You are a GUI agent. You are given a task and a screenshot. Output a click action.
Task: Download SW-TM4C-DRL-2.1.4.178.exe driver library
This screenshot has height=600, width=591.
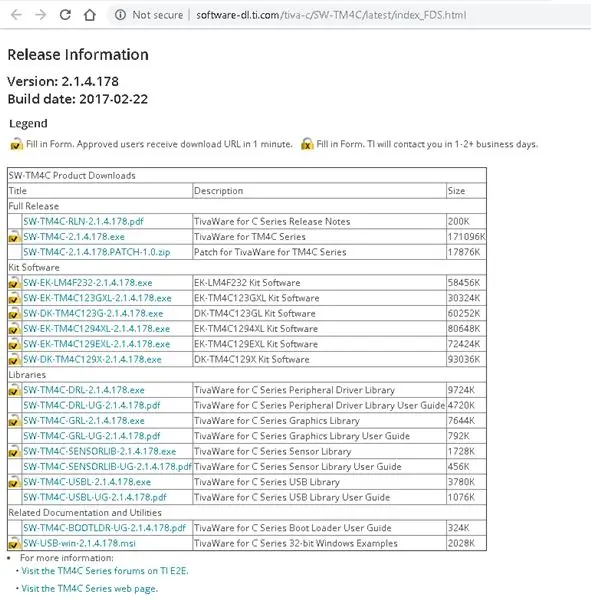[x=84, y=390]
